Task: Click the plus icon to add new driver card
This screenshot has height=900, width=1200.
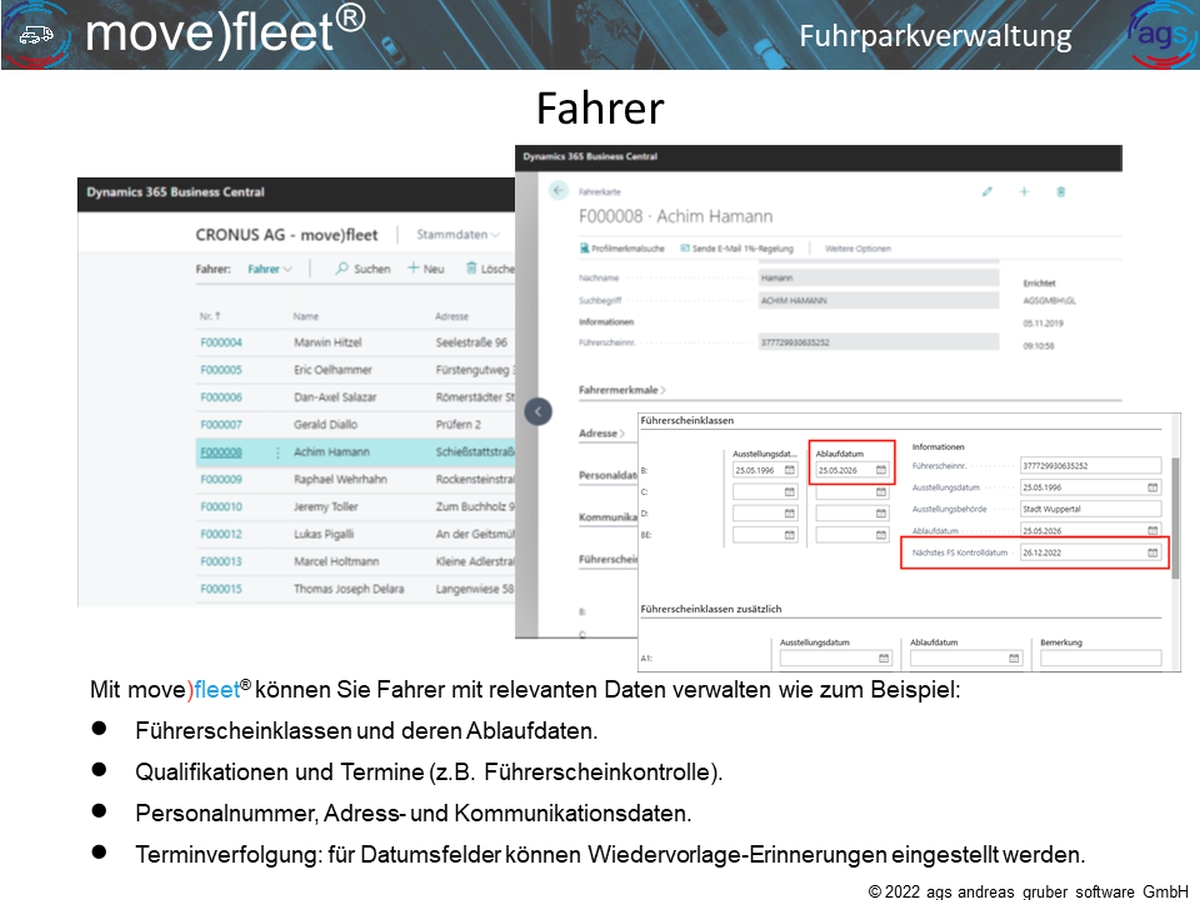Action: coord(1024,191)
